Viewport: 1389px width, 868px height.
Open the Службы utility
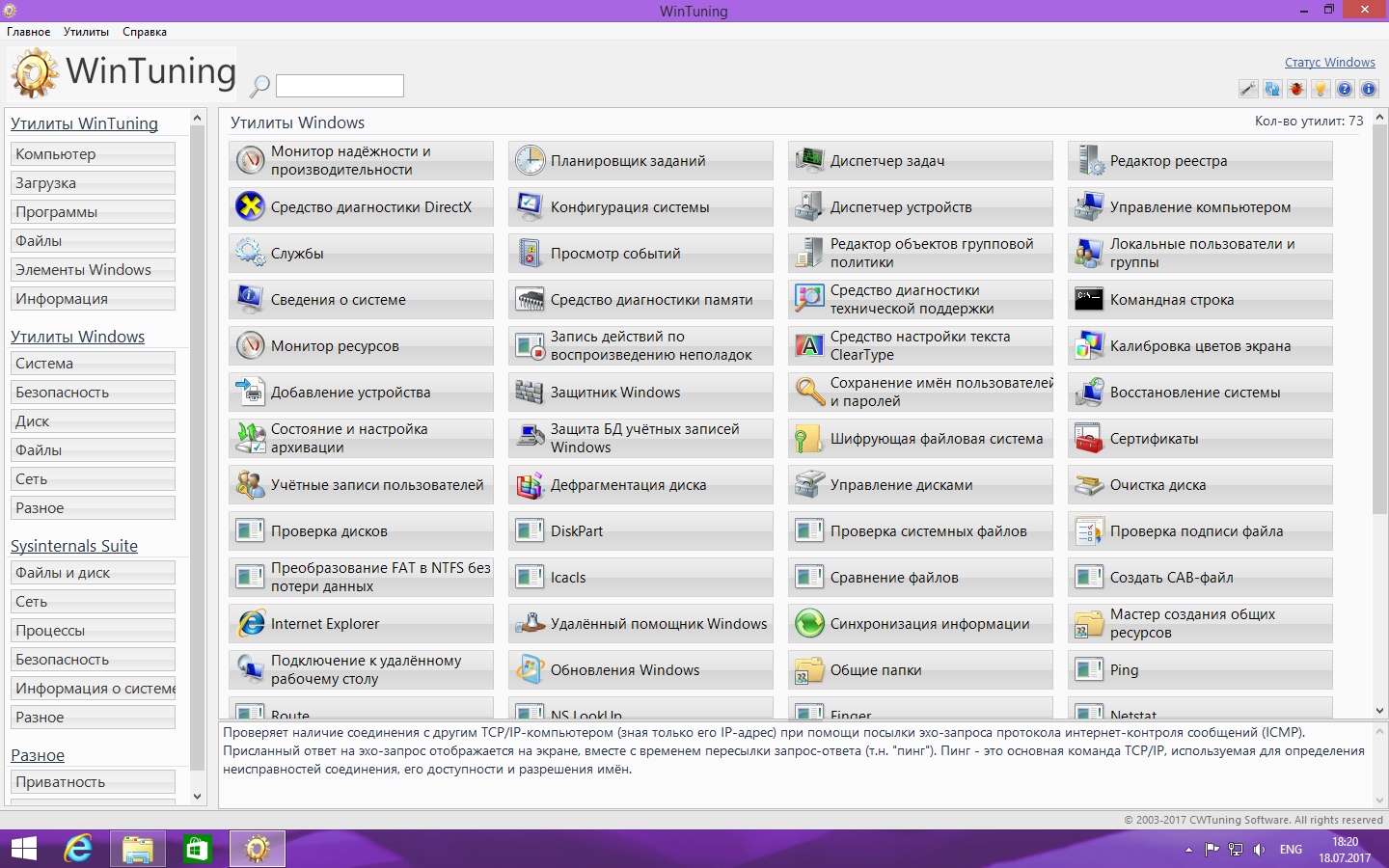coord(361,253)
